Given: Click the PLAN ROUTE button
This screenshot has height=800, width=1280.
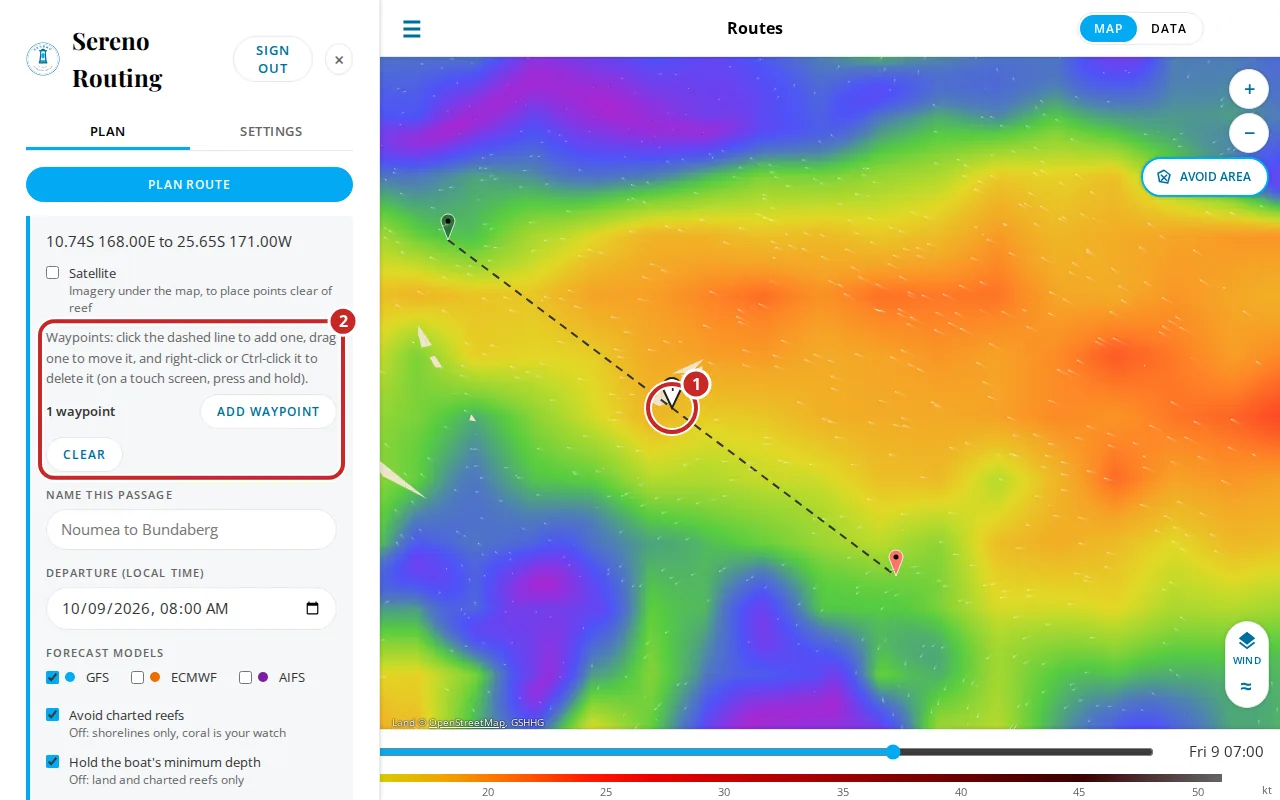Looking at the screenshot, I should pyautogui.click(x=189, y=184).
